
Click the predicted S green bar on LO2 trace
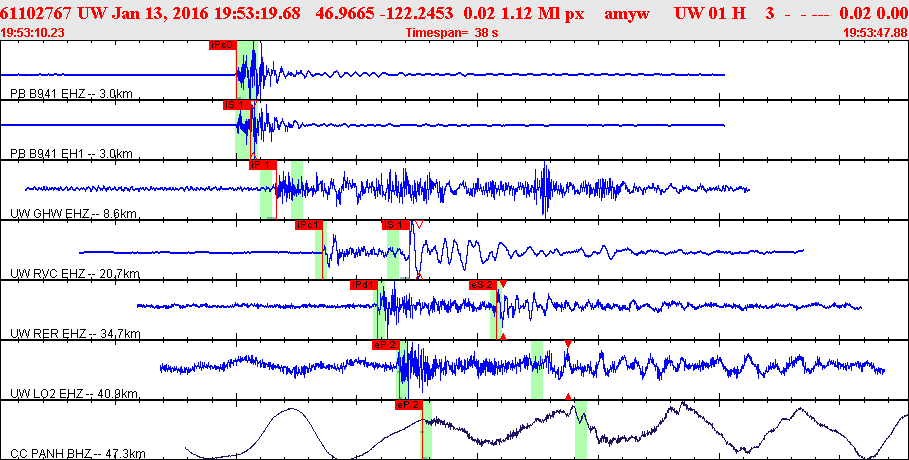click(x=537, y=370)
